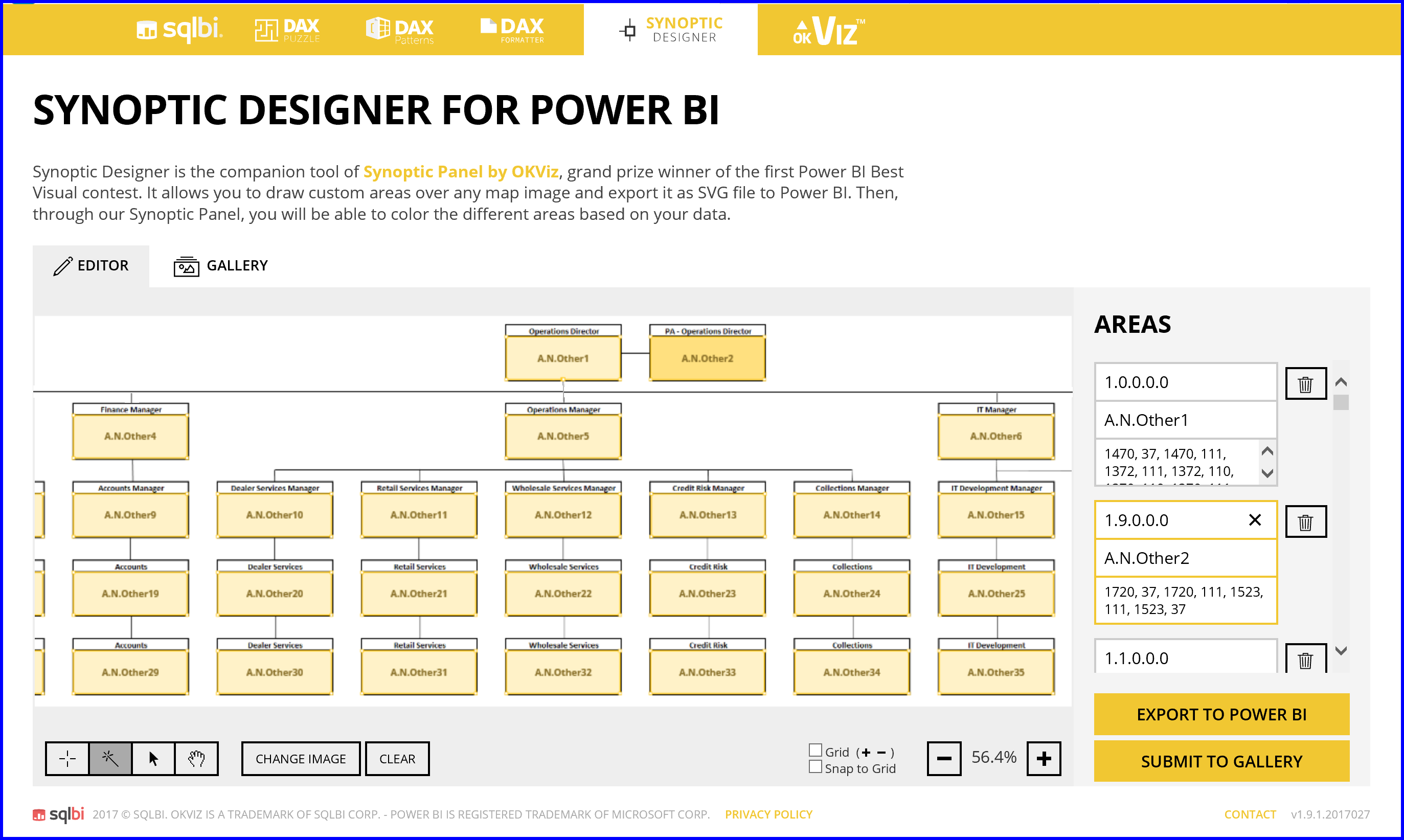Click EXPORT TO POWER BI
1404x840 pixels.
coord(1222,714)
